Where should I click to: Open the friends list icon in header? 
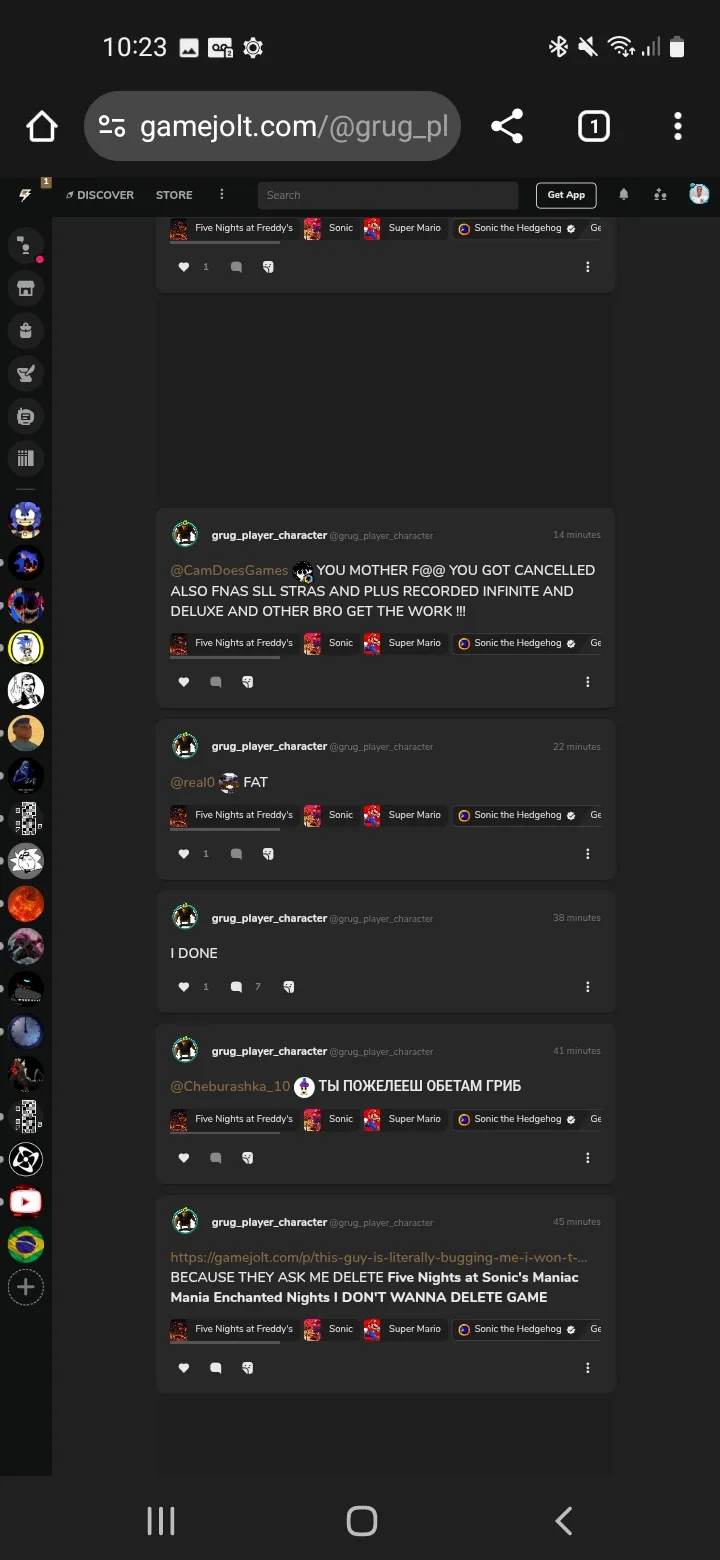[660, 195]
